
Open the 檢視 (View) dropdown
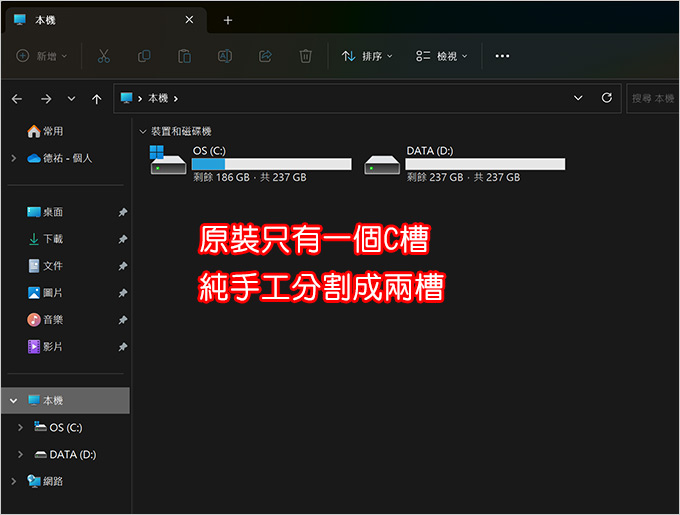click(442, 56)
